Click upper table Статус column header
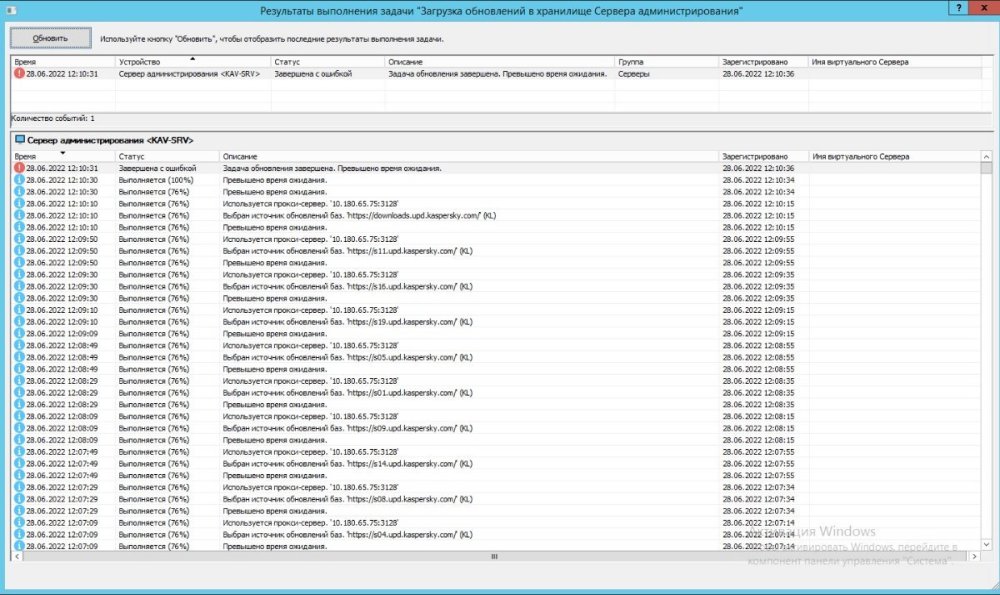This screenshot has height=595, width=1000. point(328,62)
